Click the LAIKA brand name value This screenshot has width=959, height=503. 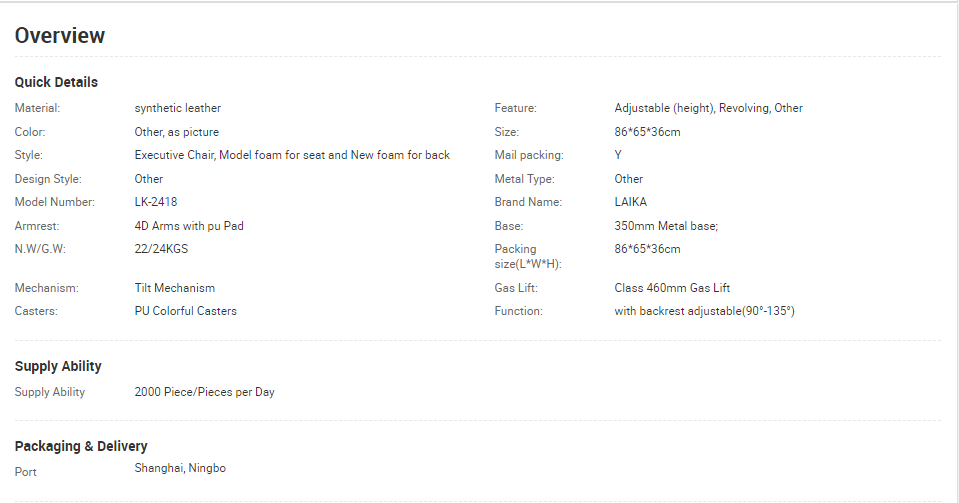631,202
